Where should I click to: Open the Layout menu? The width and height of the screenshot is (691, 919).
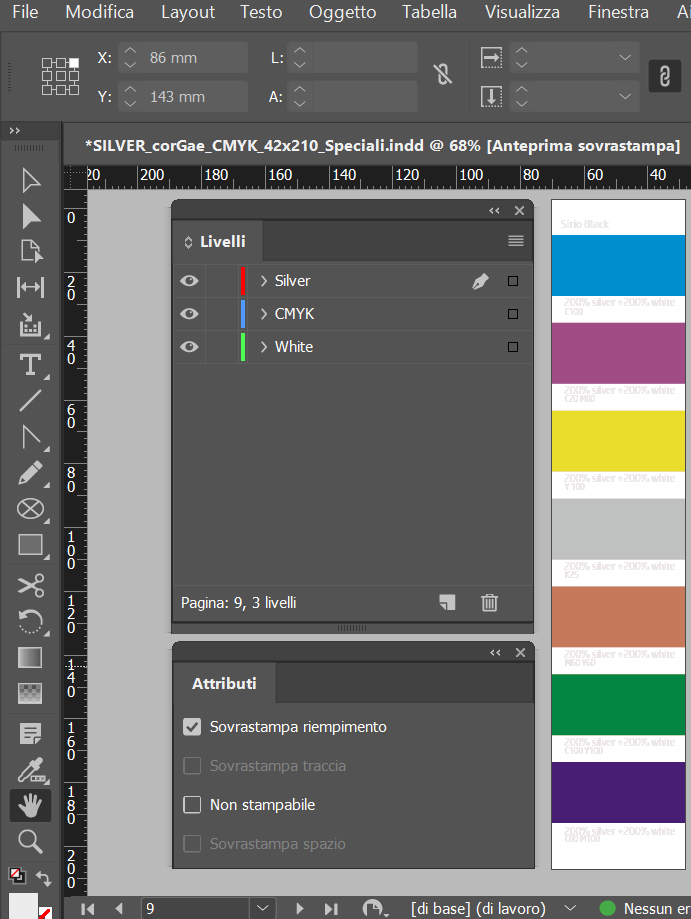click(188, 12)
